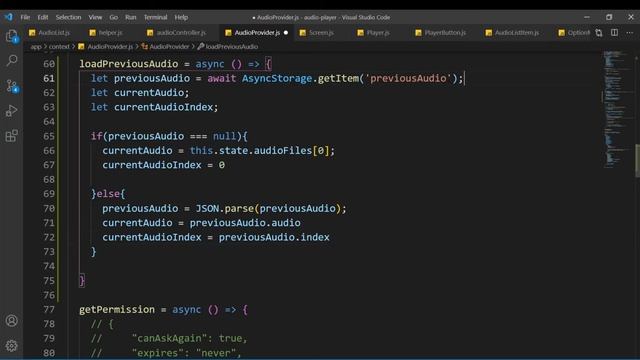Open the Run menu
640x360 pixels.
coord(131,17)
